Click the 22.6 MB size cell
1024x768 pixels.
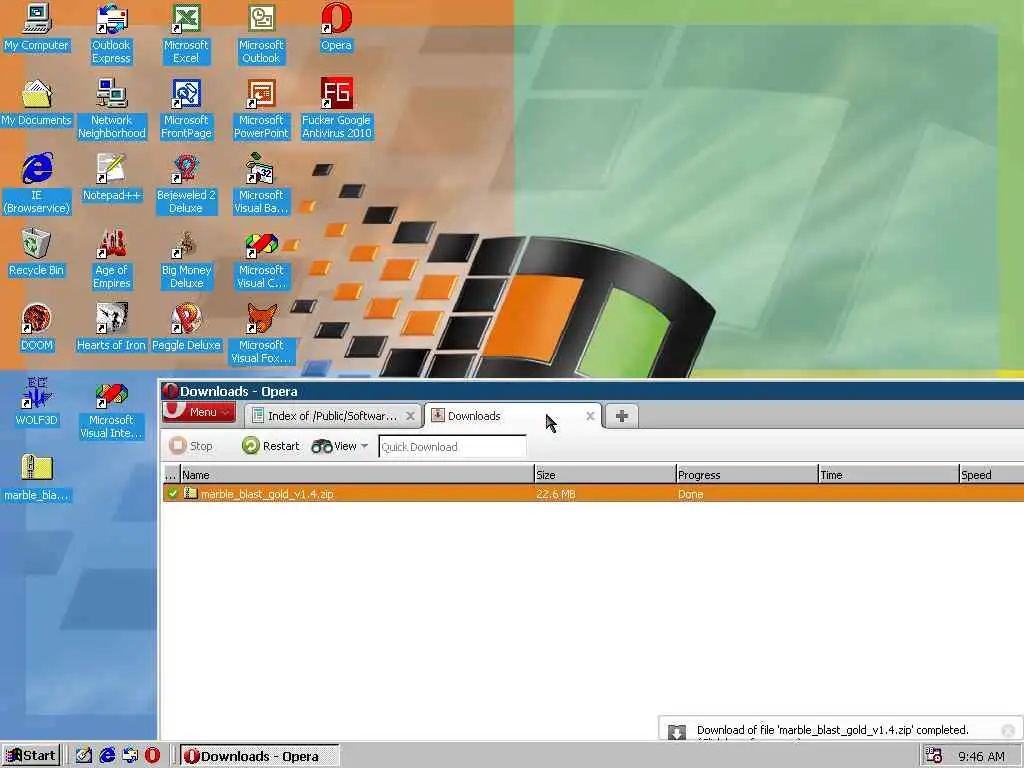[x=556, y=494]
